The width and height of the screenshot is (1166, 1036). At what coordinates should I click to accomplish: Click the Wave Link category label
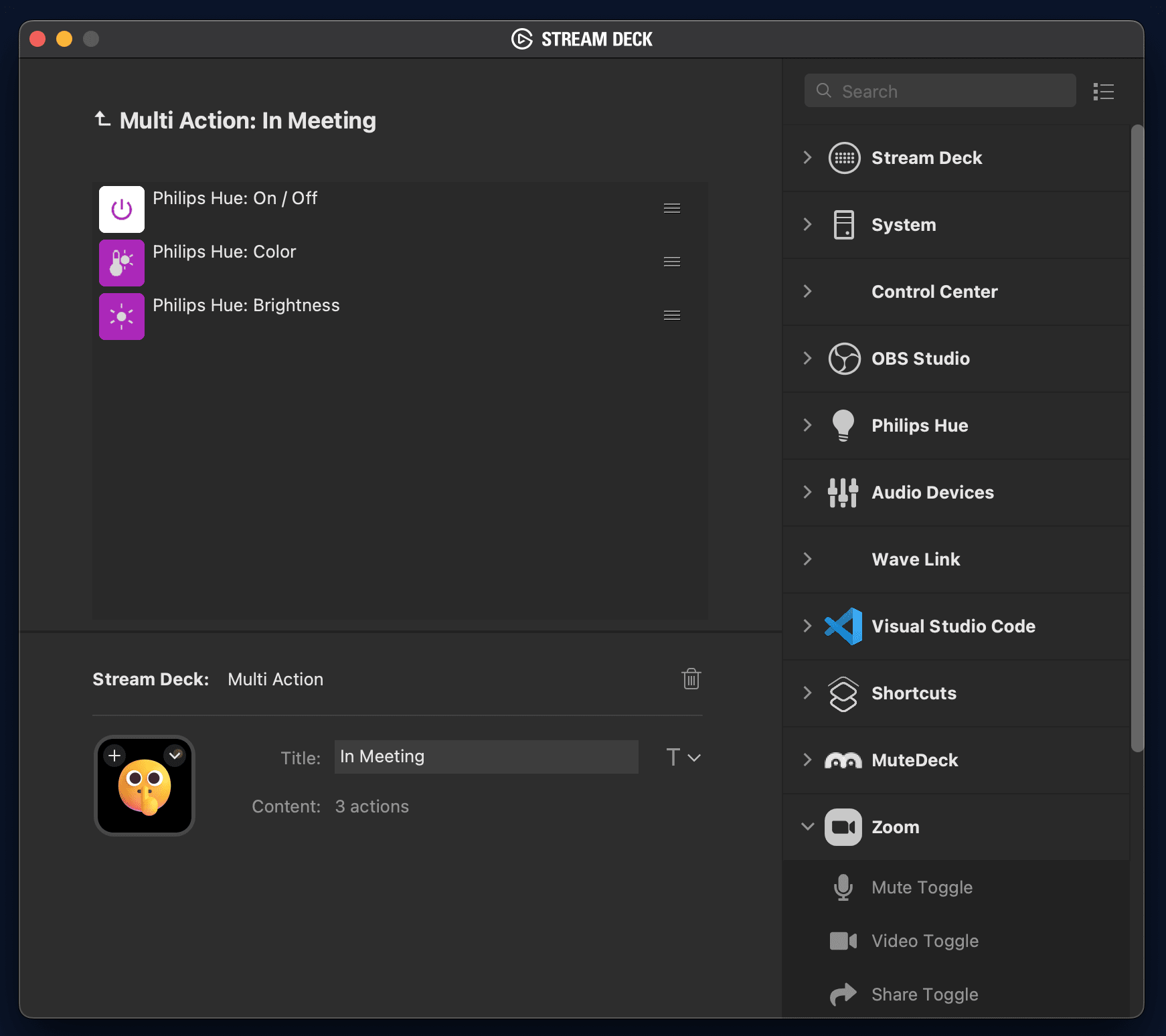point(916,559)
